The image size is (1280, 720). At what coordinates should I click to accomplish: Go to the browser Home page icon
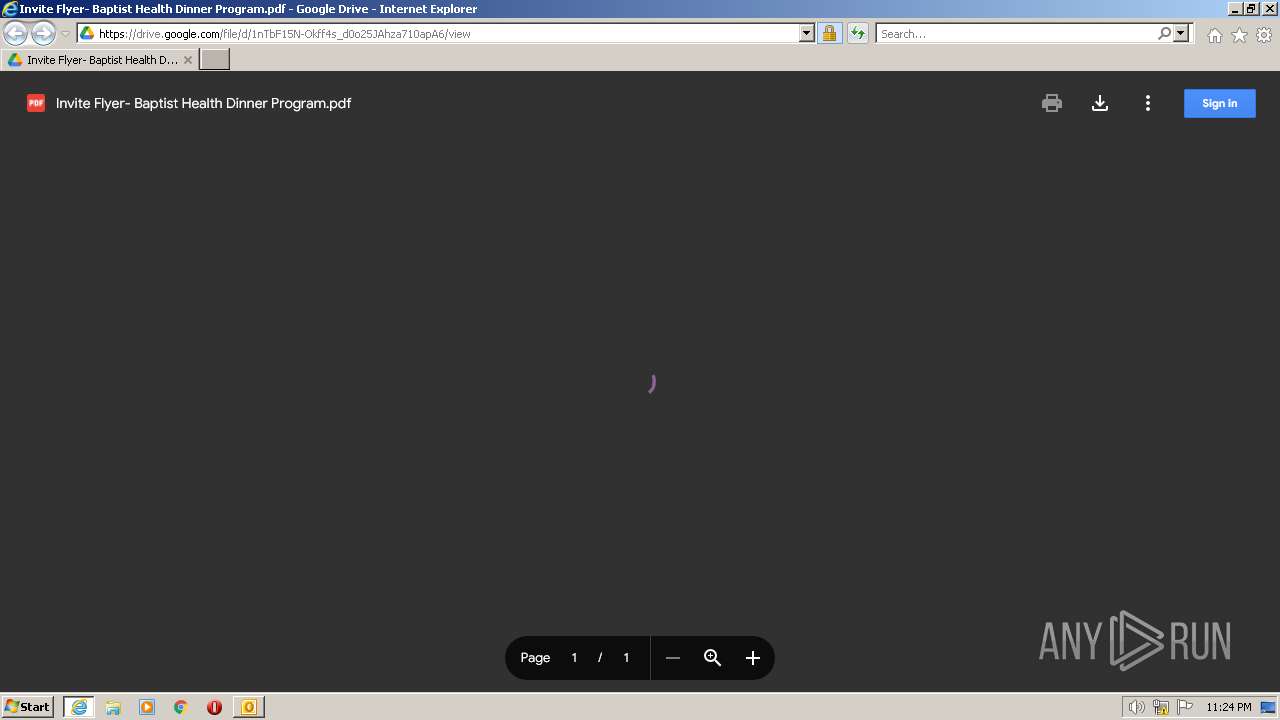click(x=1214, y=35)
